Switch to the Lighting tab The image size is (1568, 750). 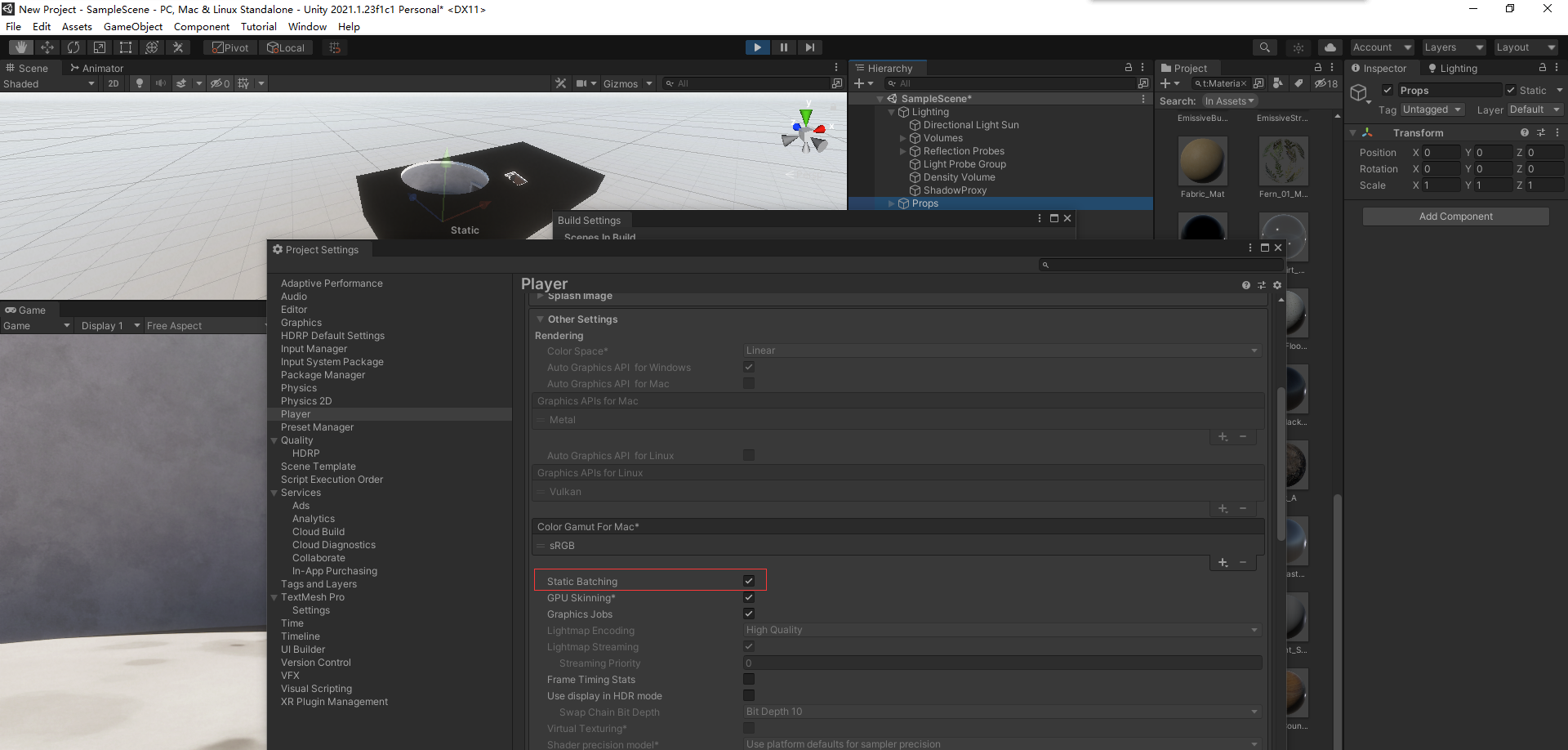pos(1452,68)
